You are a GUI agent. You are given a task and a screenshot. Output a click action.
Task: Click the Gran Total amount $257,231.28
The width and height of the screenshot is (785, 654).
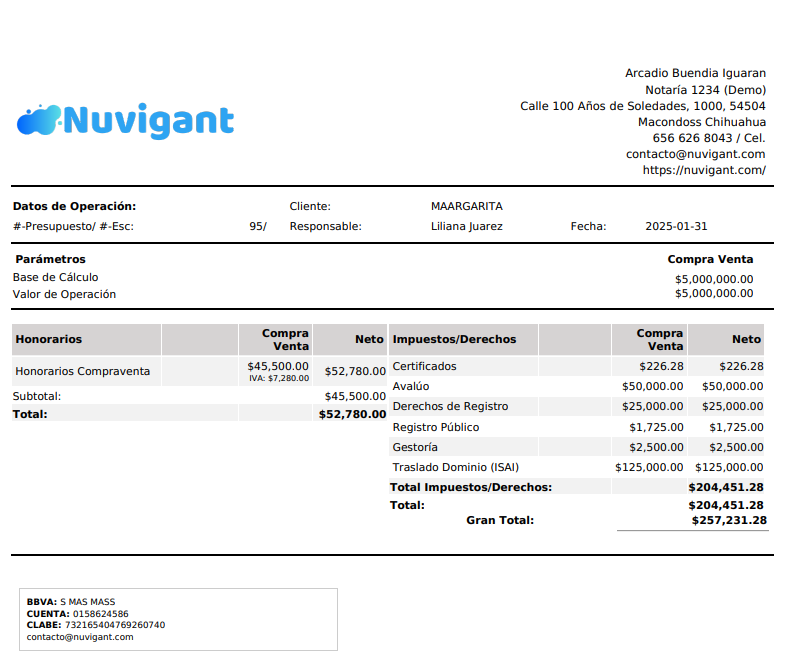click(x=729, y=520)
